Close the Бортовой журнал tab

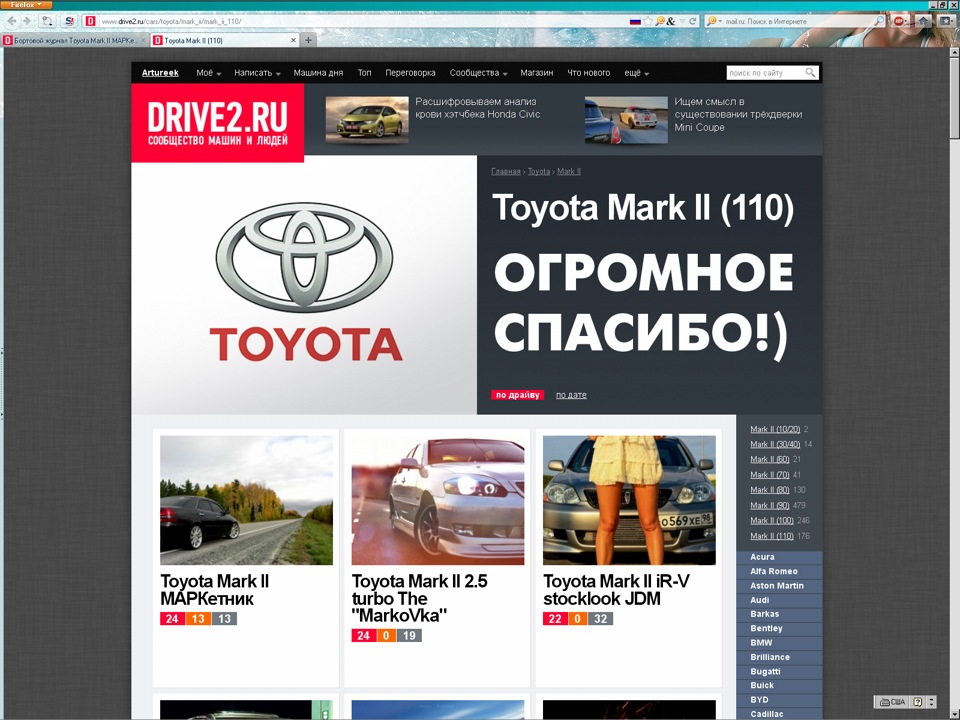(144, 40)
